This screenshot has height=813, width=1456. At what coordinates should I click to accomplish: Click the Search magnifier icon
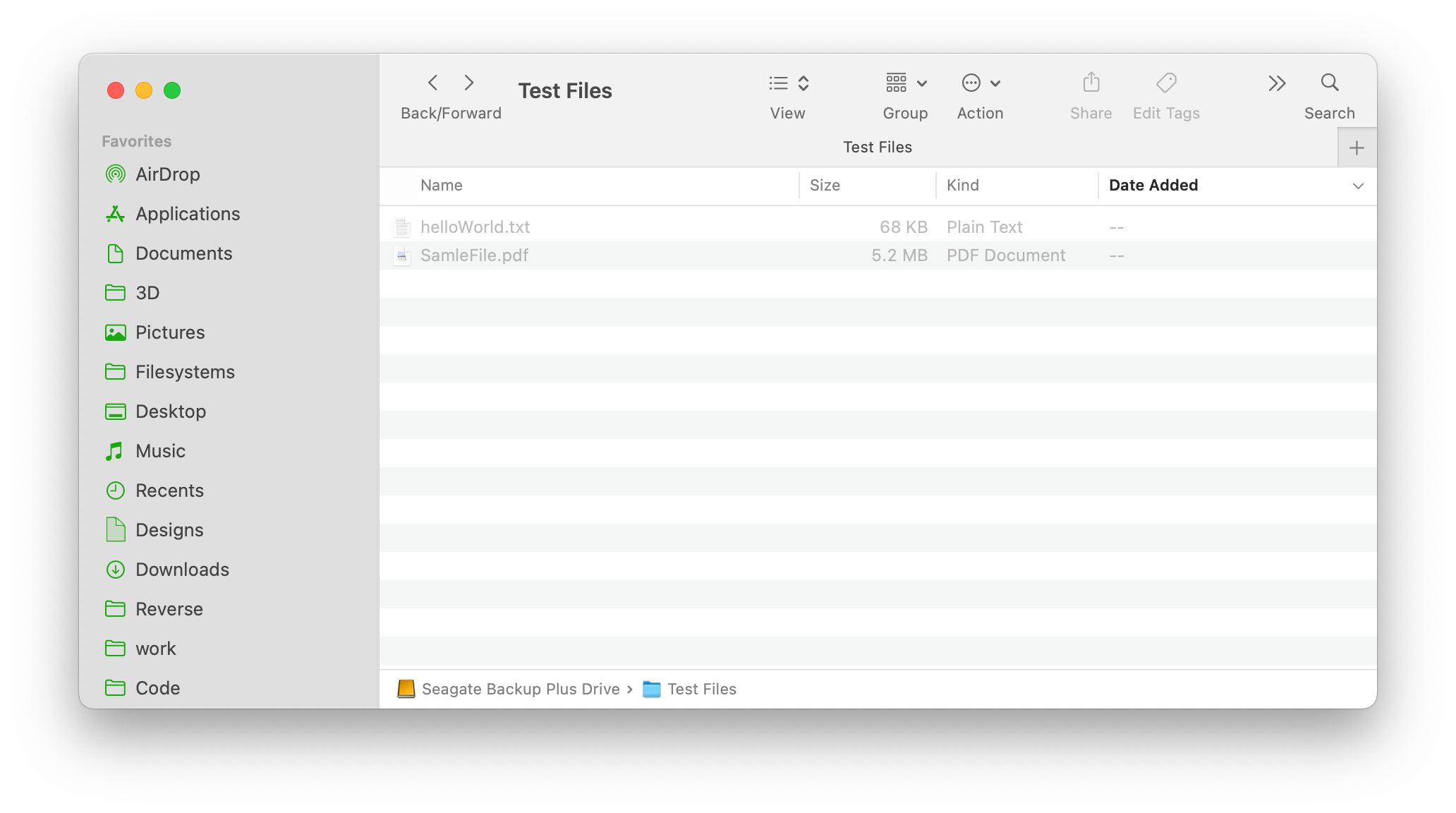point(1329,83)
